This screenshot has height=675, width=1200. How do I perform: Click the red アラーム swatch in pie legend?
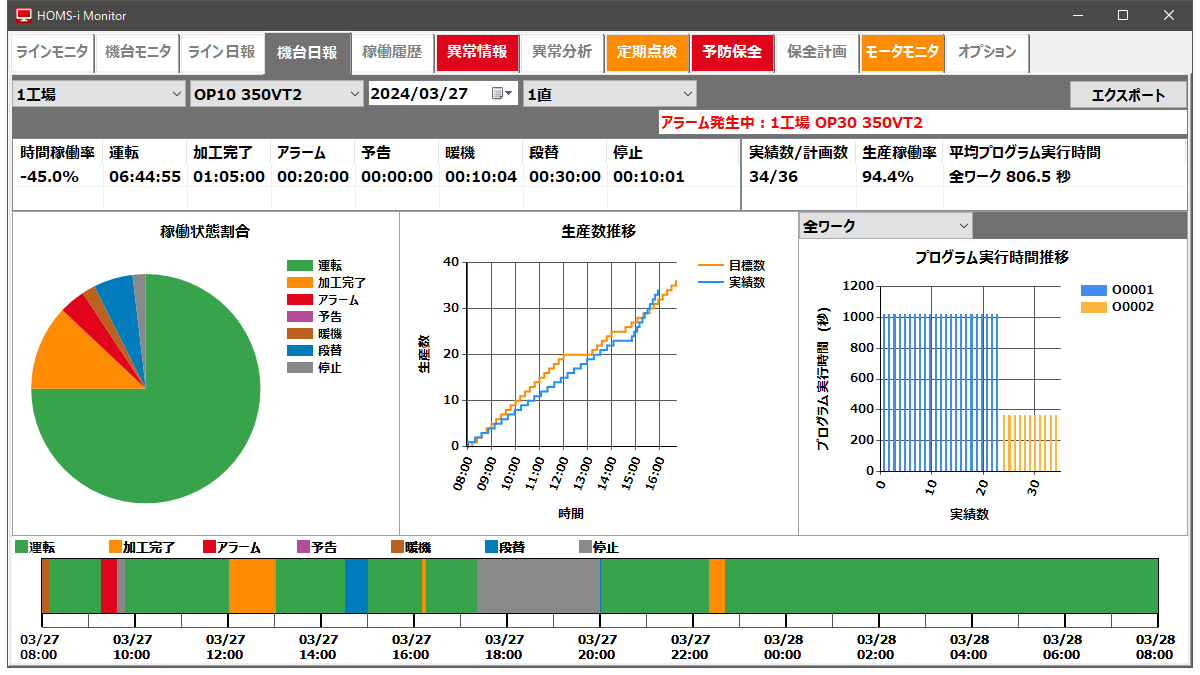click(299, 300)
